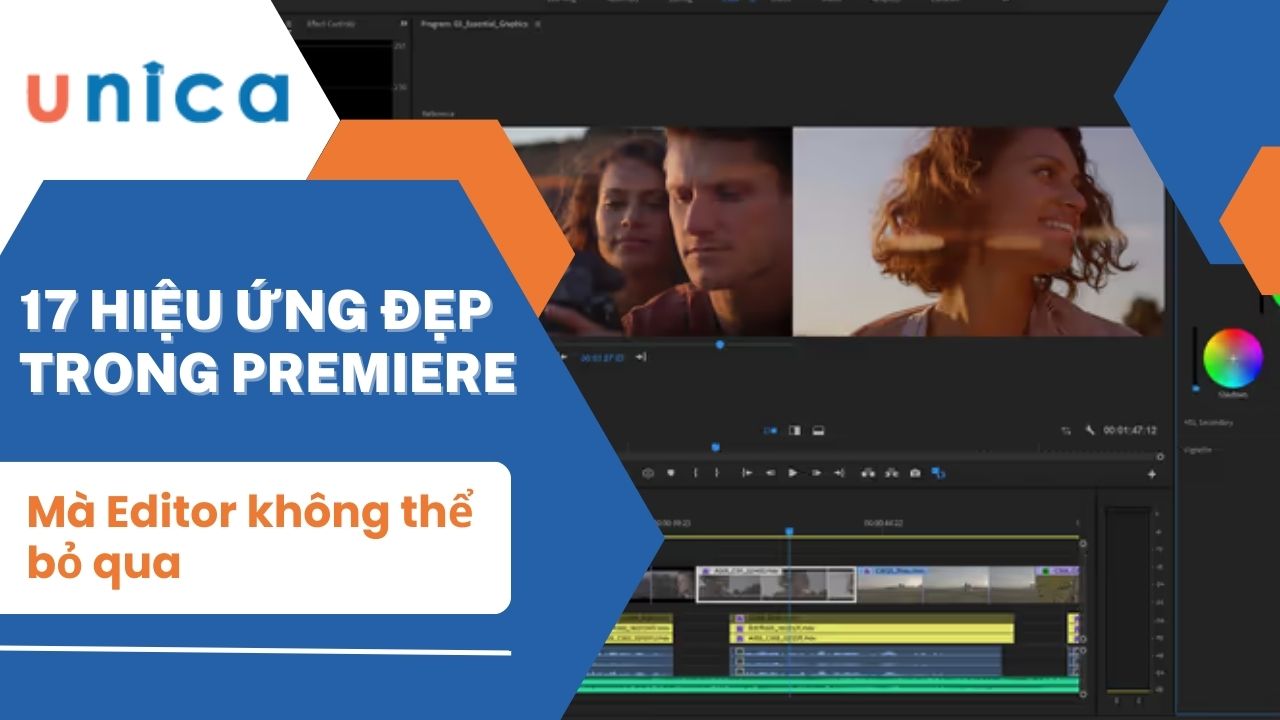Export a frame with the camera icon
1280x720 pixels.
[x=914, y=473]
